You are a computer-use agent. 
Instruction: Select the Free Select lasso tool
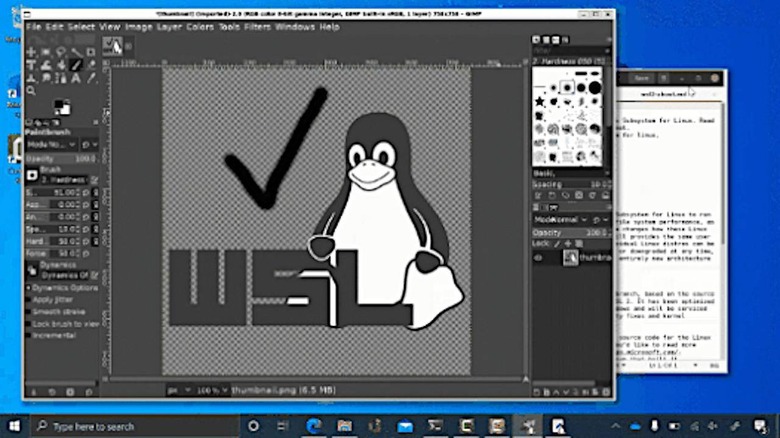(61, 52)
